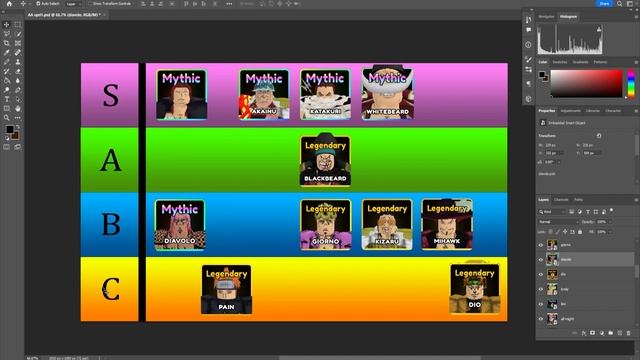Click the open document tab title
This screenshot has width=640, height=360.
coord(64,15)
